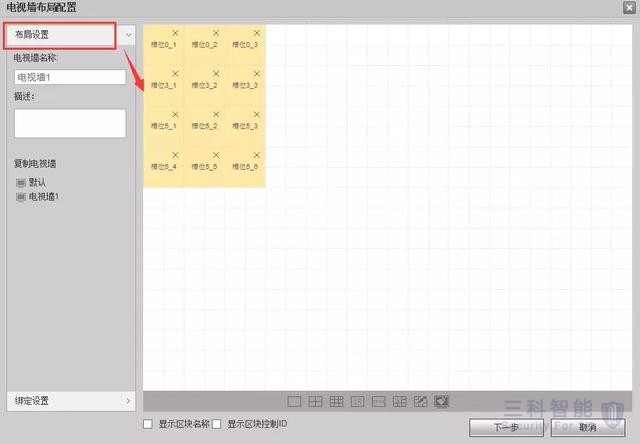
Task: Select the 2x2 grid layout icon
Action: (x=315, y=401)
